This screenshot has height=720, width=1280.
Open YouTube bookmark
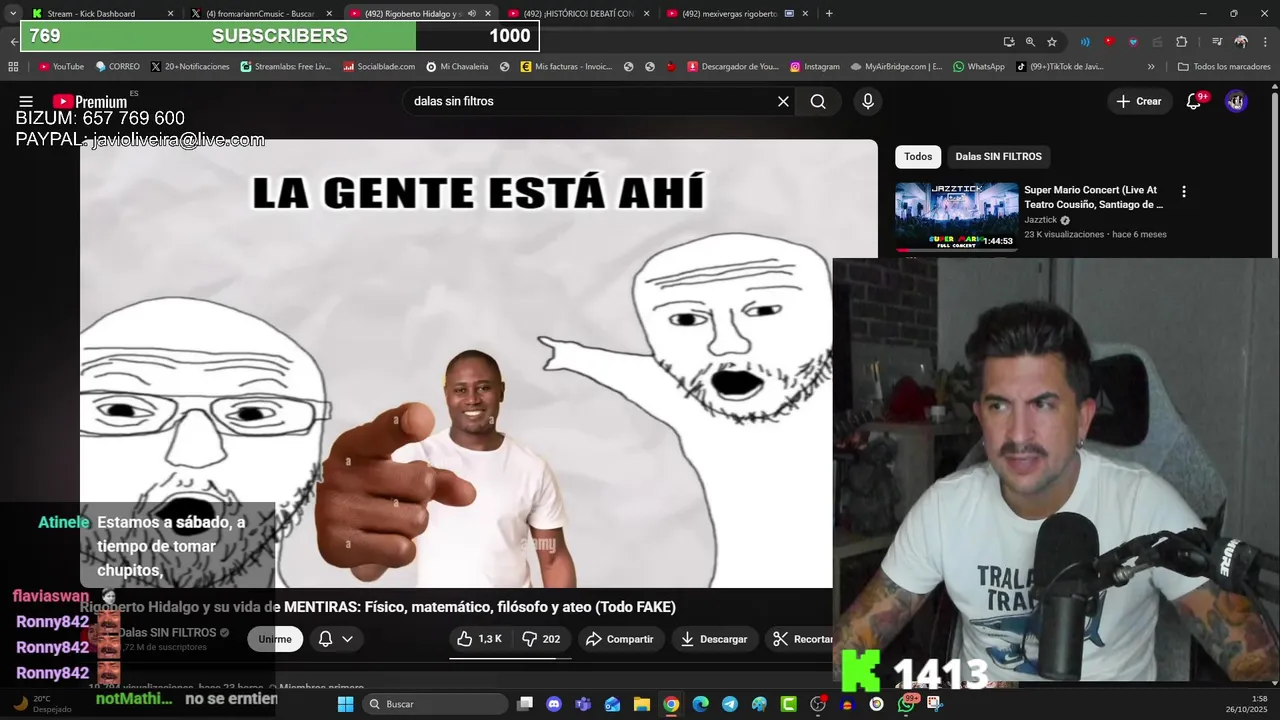tap(61, 67)
